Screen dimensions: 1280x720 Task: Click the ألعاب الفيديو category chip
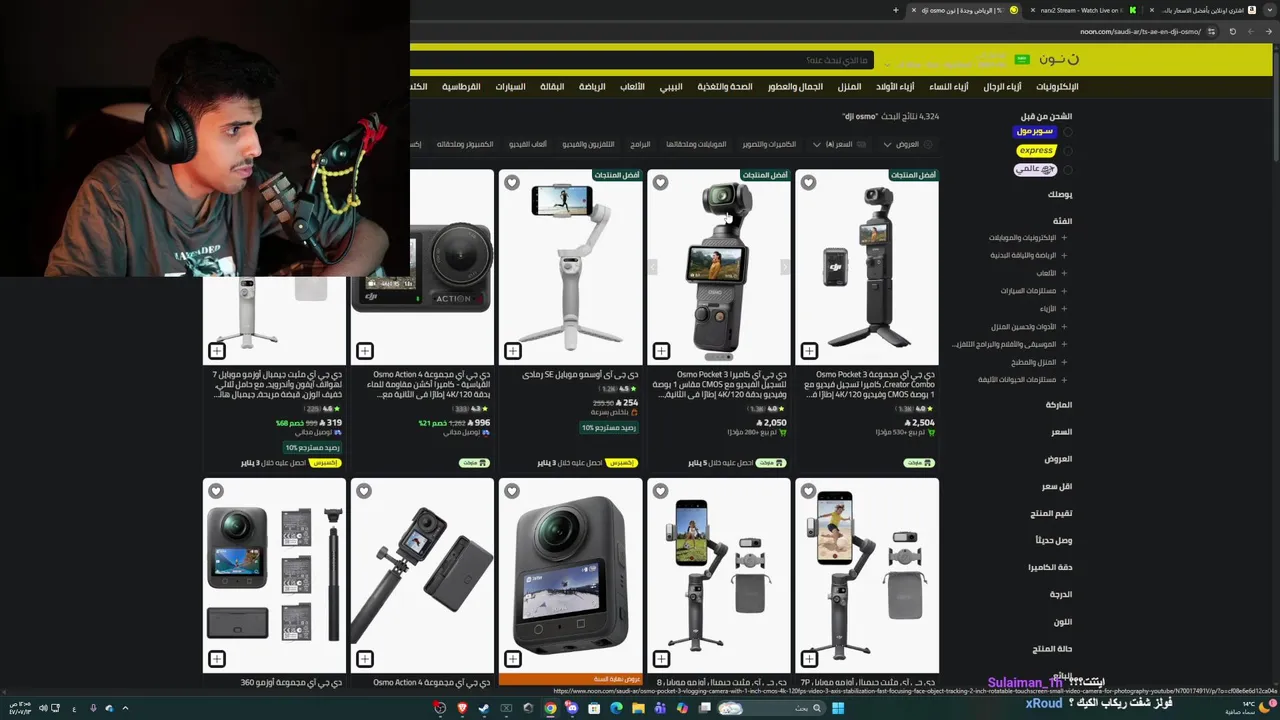(x=528, y=144)
